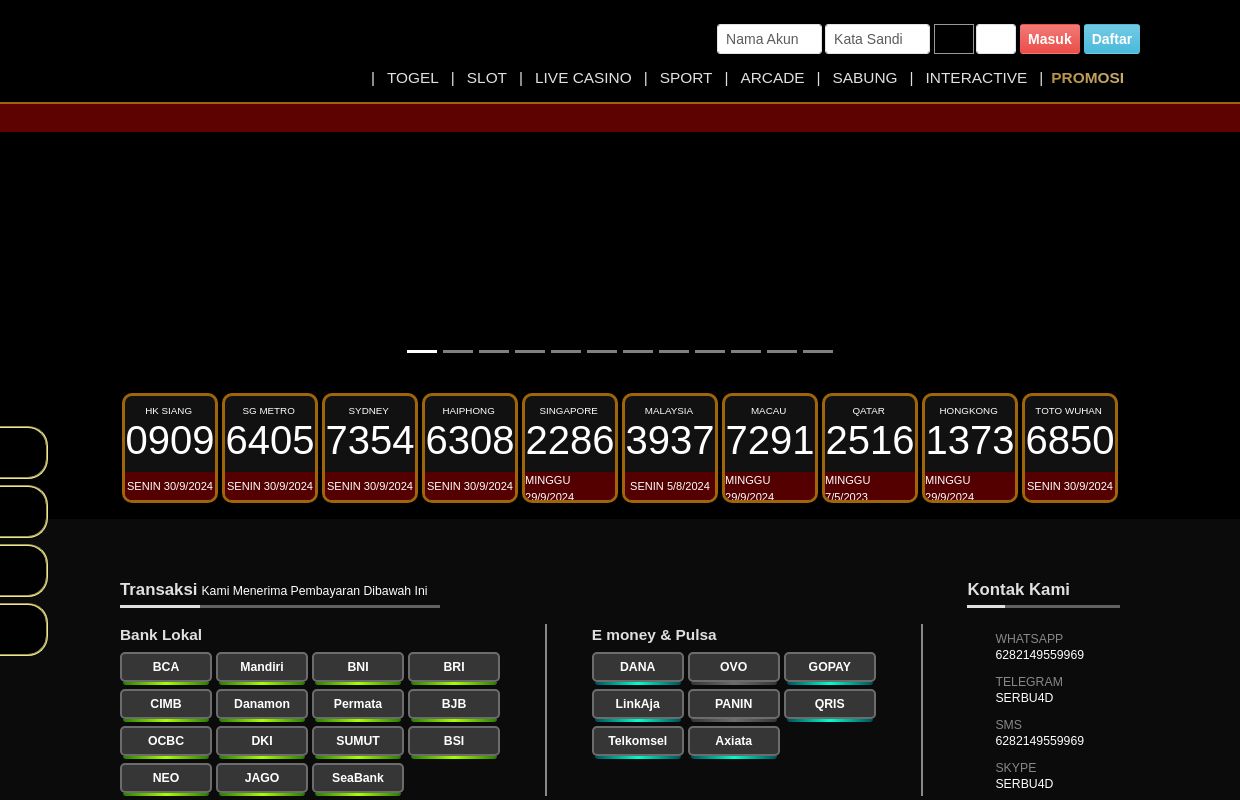Viewport: 1240px width, 800px height.
Task: Select the JAGO bank button
Action: 262,778
